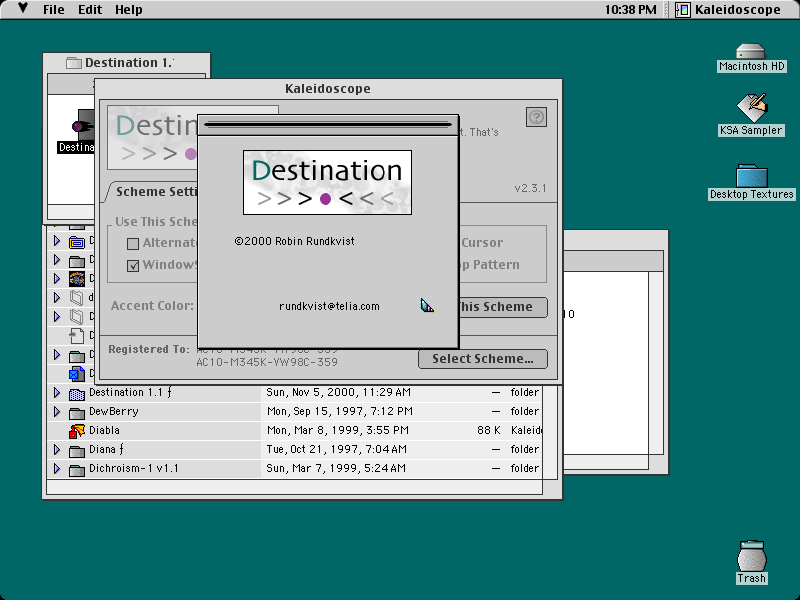Click the folder proxy icon in Destination window title
800x600 pixels.
pos(74,63)
